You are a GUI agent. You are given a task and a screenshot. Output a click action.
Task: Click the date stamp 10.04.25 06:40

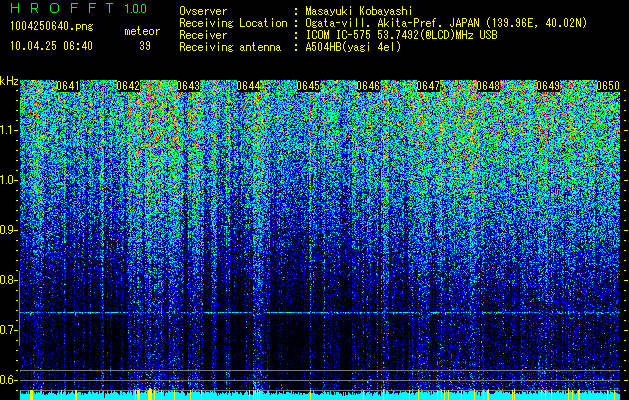coord(52,46)
